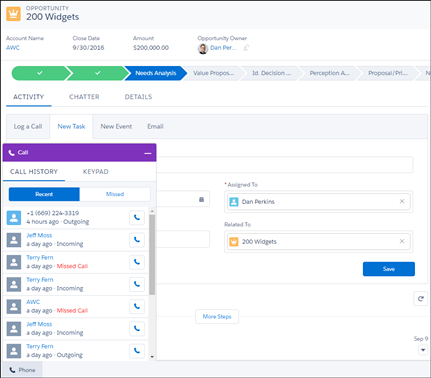This screenshot has width=431, height=378.
Task: Open Jeff Moss contact link, first entry
Action: click(39, 235)
